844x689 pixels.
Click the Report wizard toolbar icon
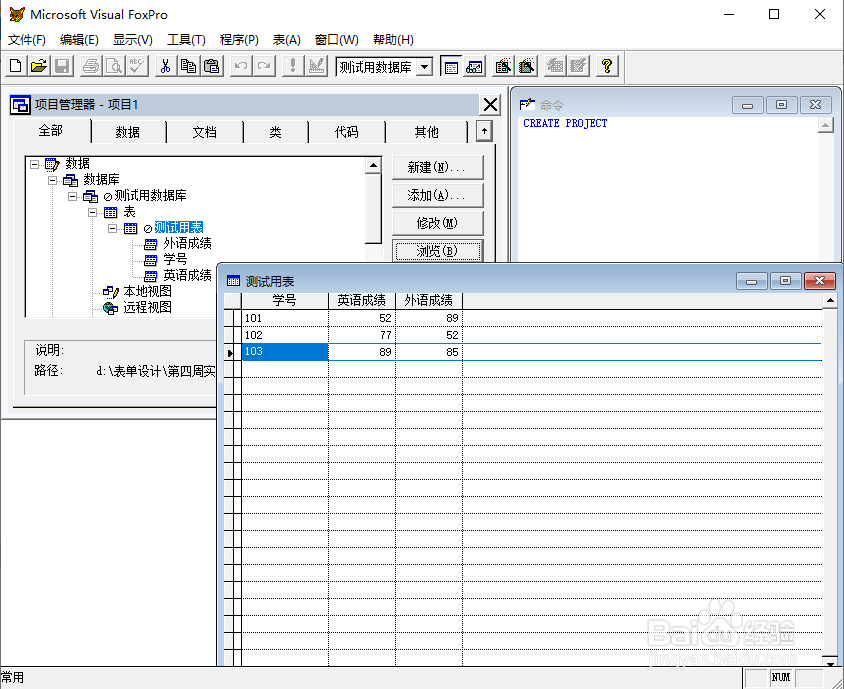tap(526, 66)
